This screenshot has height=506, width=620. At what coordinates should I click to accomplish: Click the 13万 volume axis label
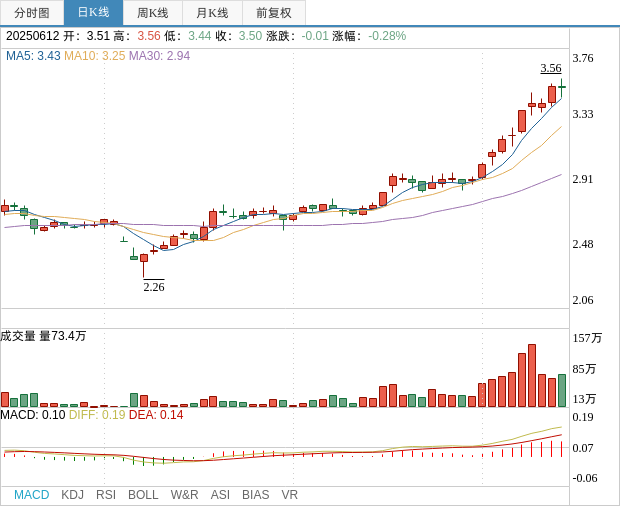click(584, 399)
